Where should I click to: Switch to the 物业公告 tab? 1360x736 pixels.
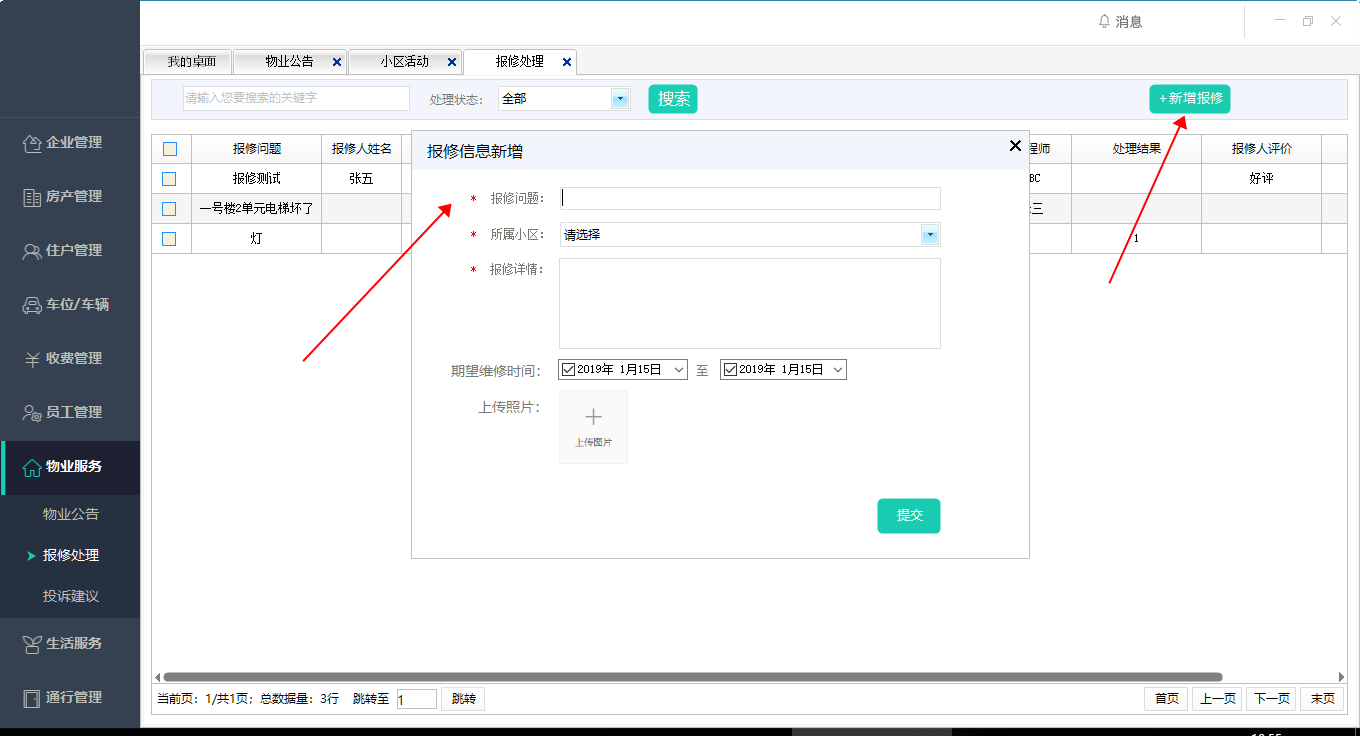coord(289,62)
